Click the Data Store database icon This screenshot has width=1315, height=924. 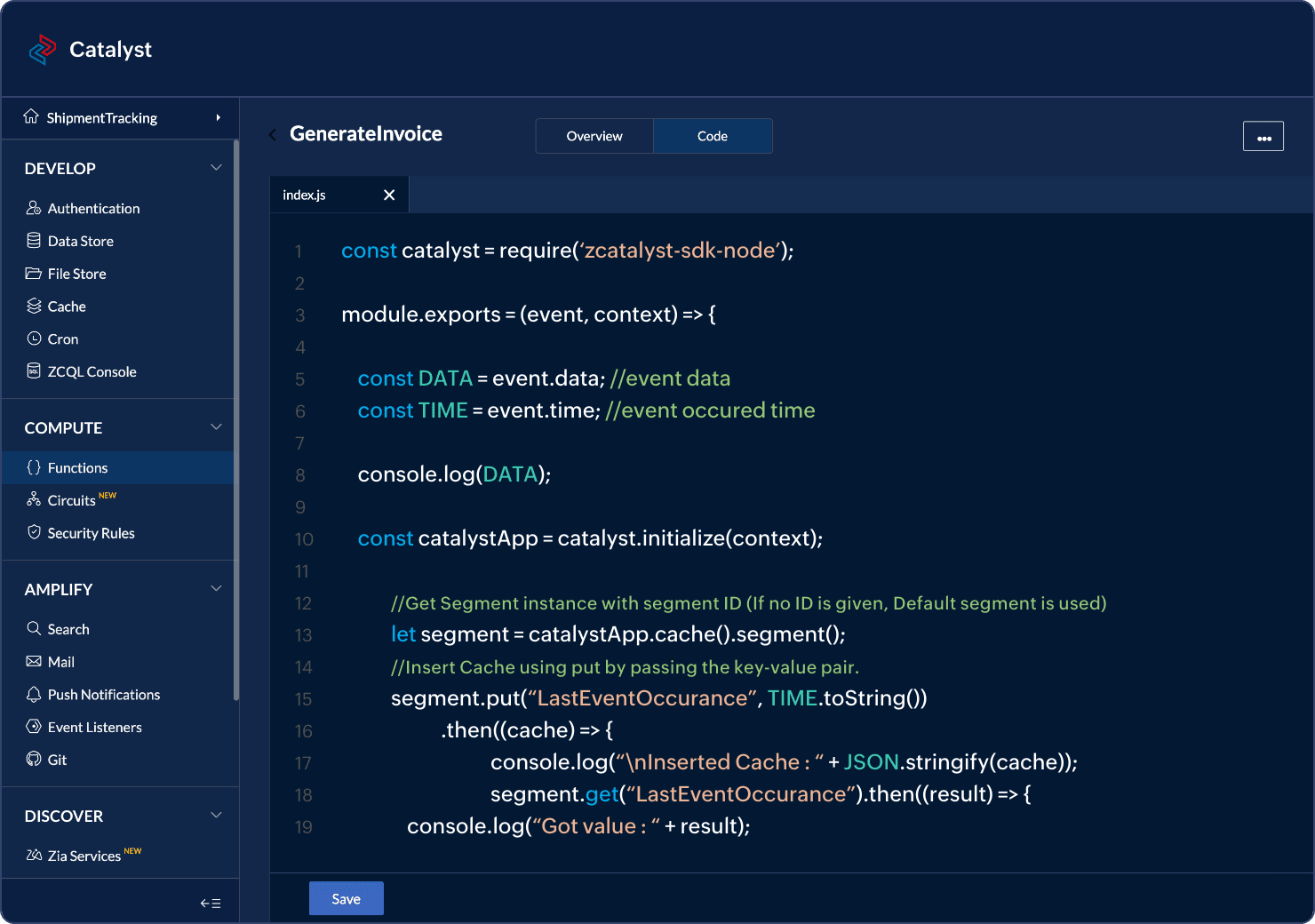coord(34,241)
